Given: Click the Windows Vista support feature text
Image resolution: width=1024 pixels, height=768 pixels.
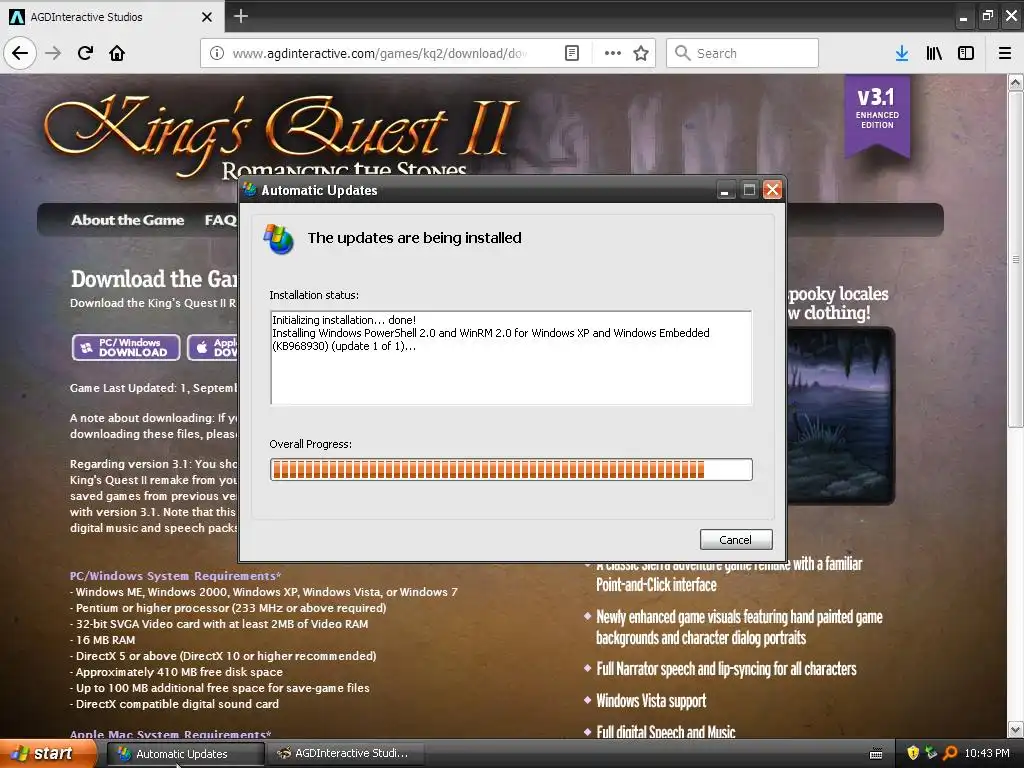Looking at the screenshot, I should click(651, 701).
